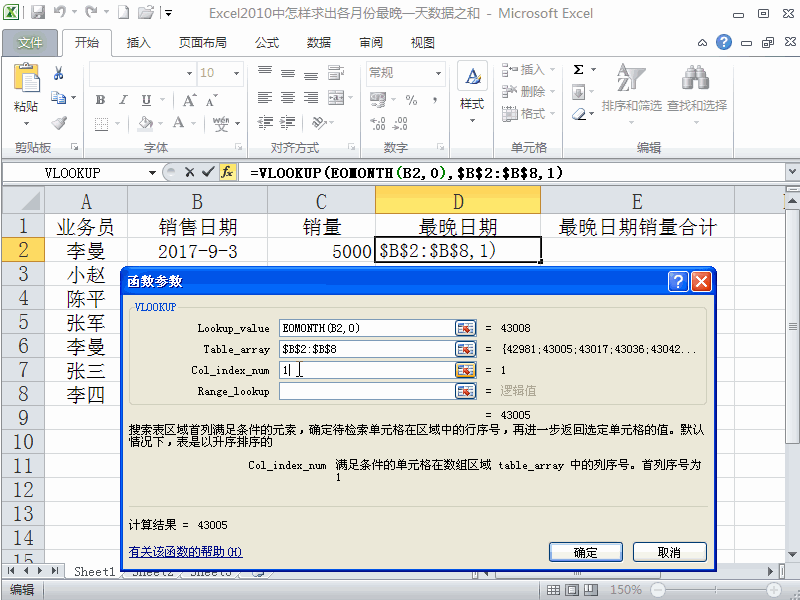Click the AutoSum sigma icon
800x600 pixels.
[x=578, y=69]
